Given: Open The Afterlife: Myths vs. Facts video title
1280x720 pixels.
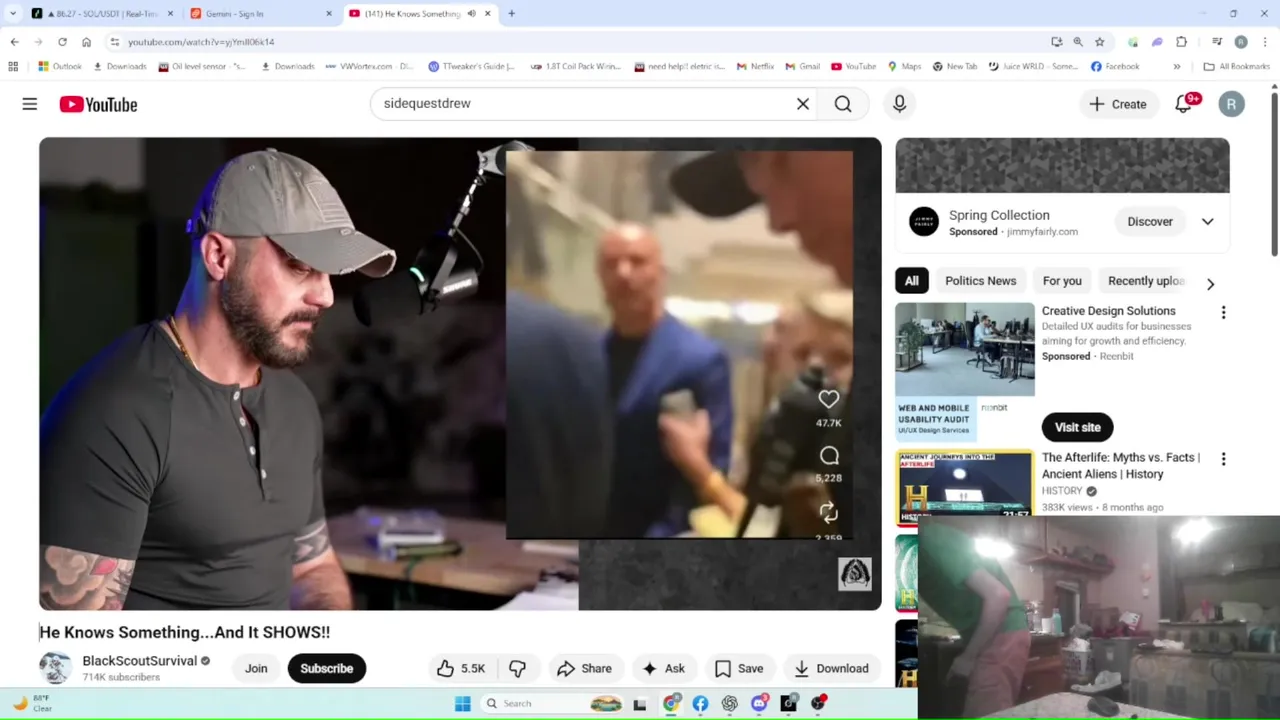Looking at the screenshot, I should pos(1120,466).
